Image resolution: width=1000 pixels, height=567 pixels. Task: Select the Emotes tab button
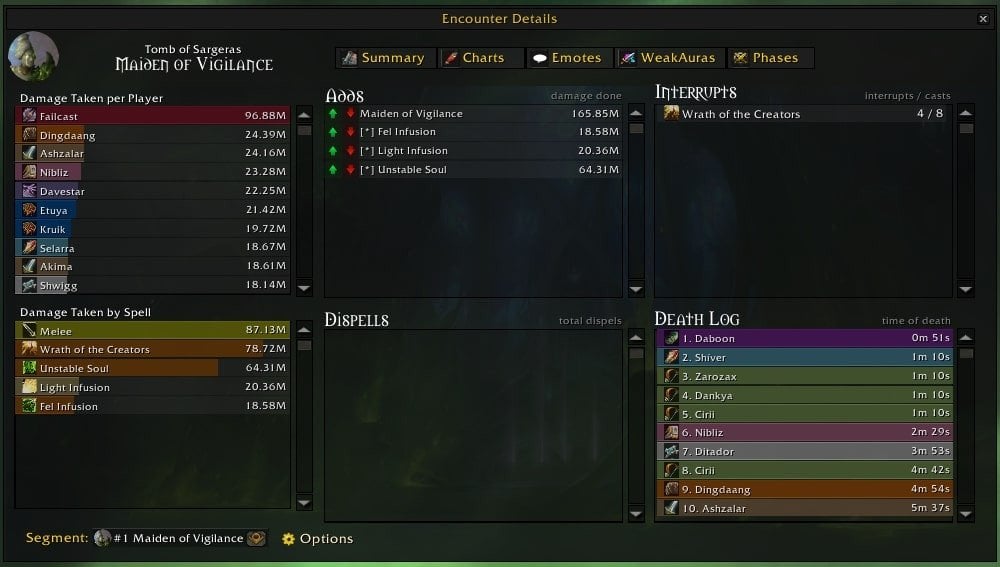[569, 58]
